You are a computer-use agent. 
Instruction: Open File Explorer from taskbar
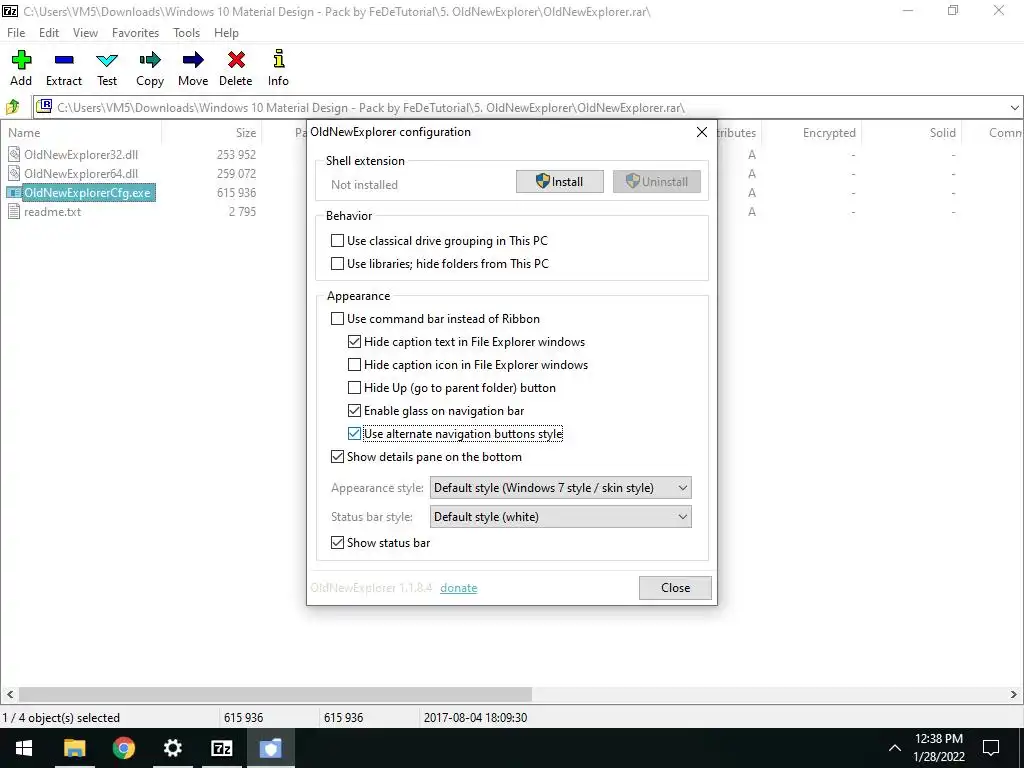click(74, 748)
